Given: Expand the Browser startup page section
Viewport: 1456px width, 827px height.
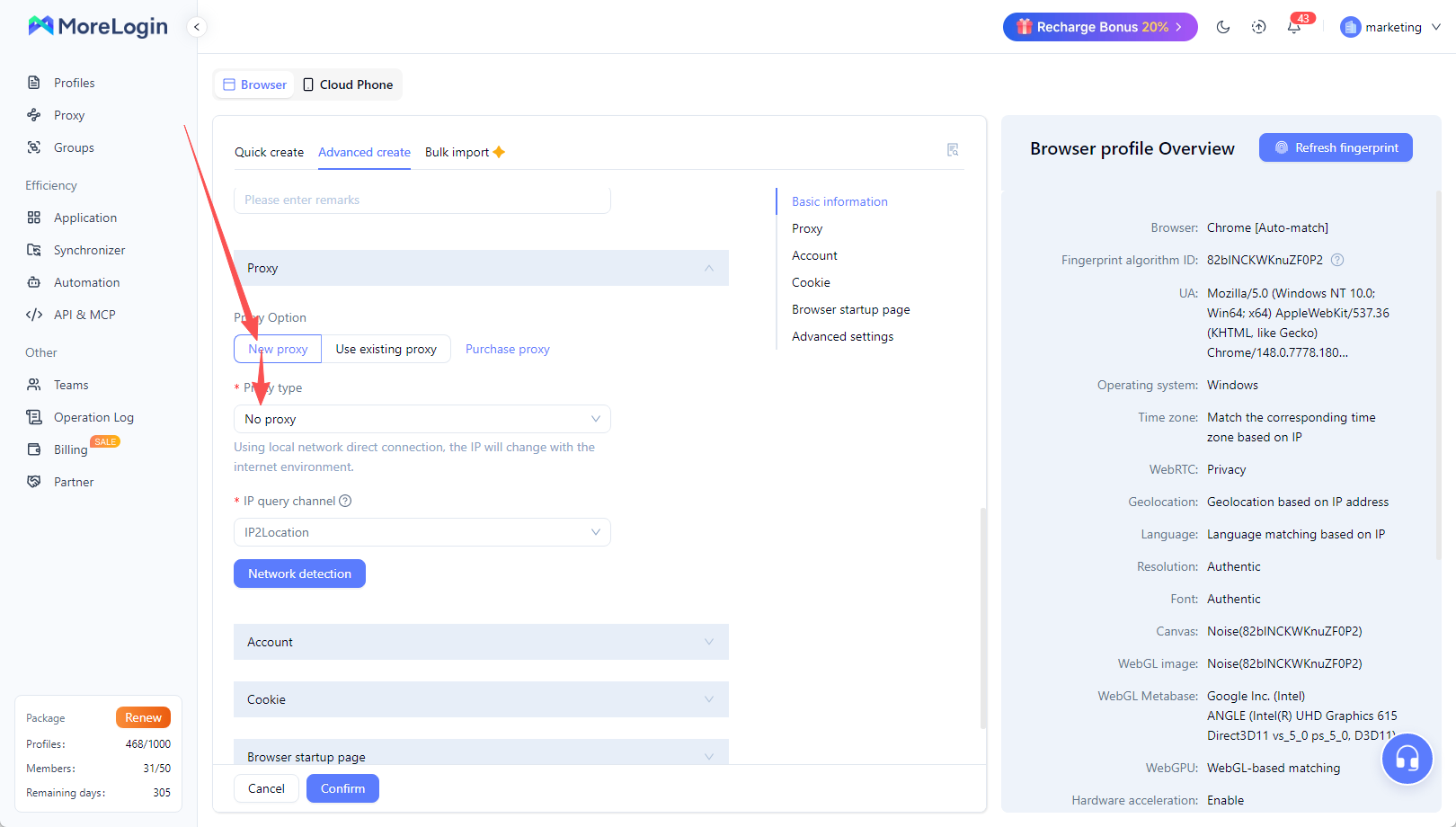Looking at the screenshot, I should [481, 751].
